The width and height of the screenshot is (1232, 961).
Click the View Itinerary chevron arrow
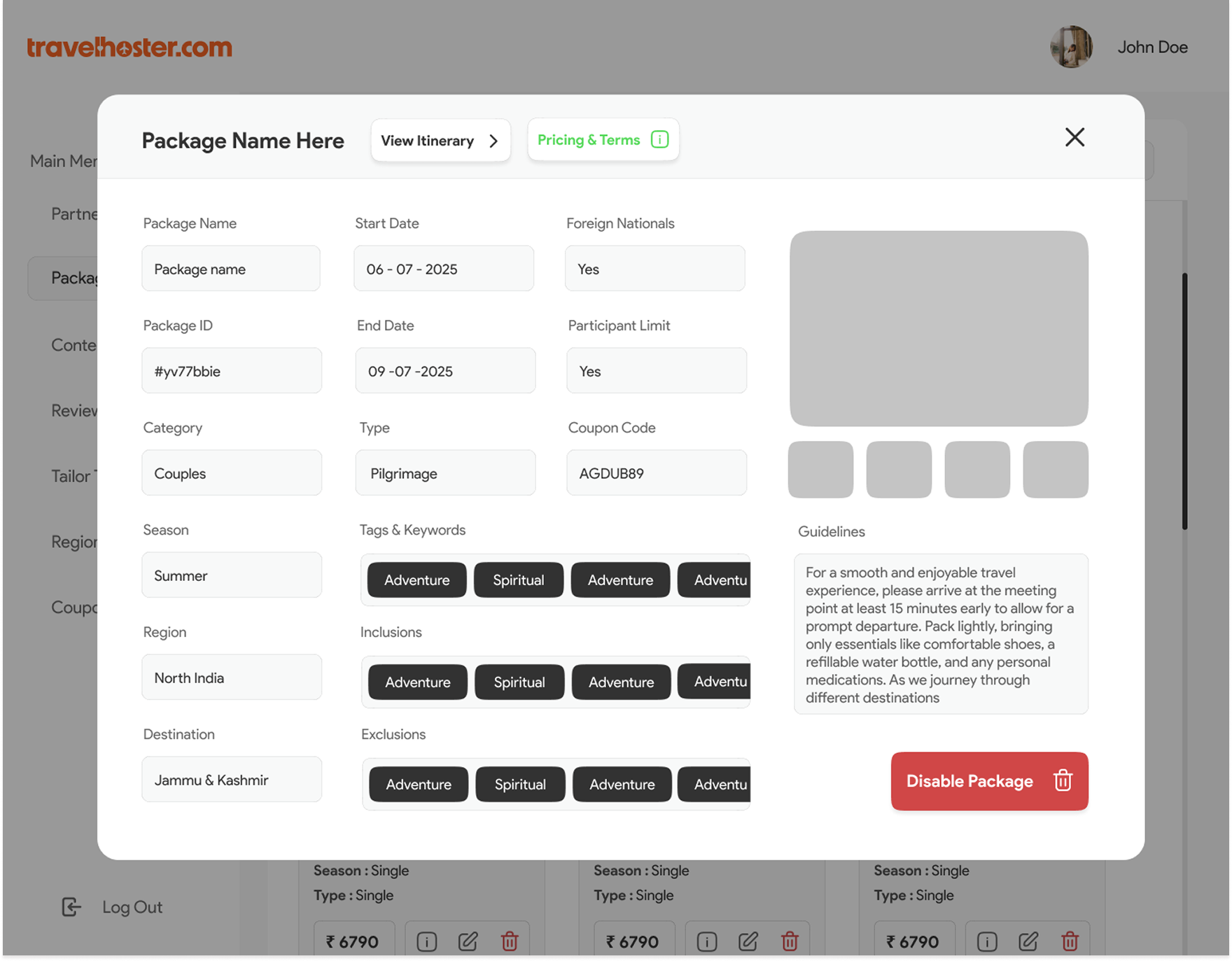coord(493,141)
